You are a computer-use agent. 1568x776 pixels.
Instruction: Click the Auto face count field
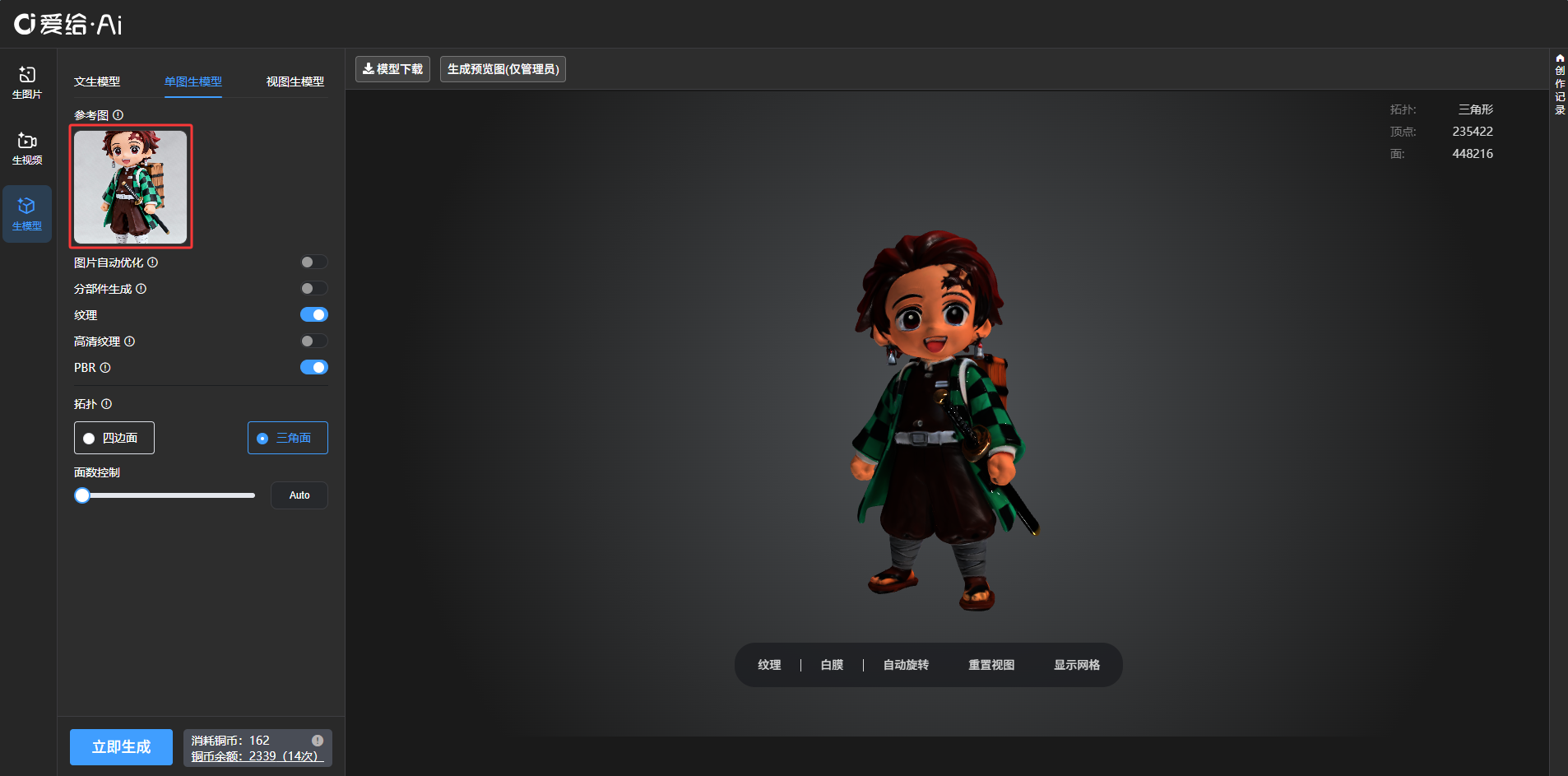coord(299,495)
